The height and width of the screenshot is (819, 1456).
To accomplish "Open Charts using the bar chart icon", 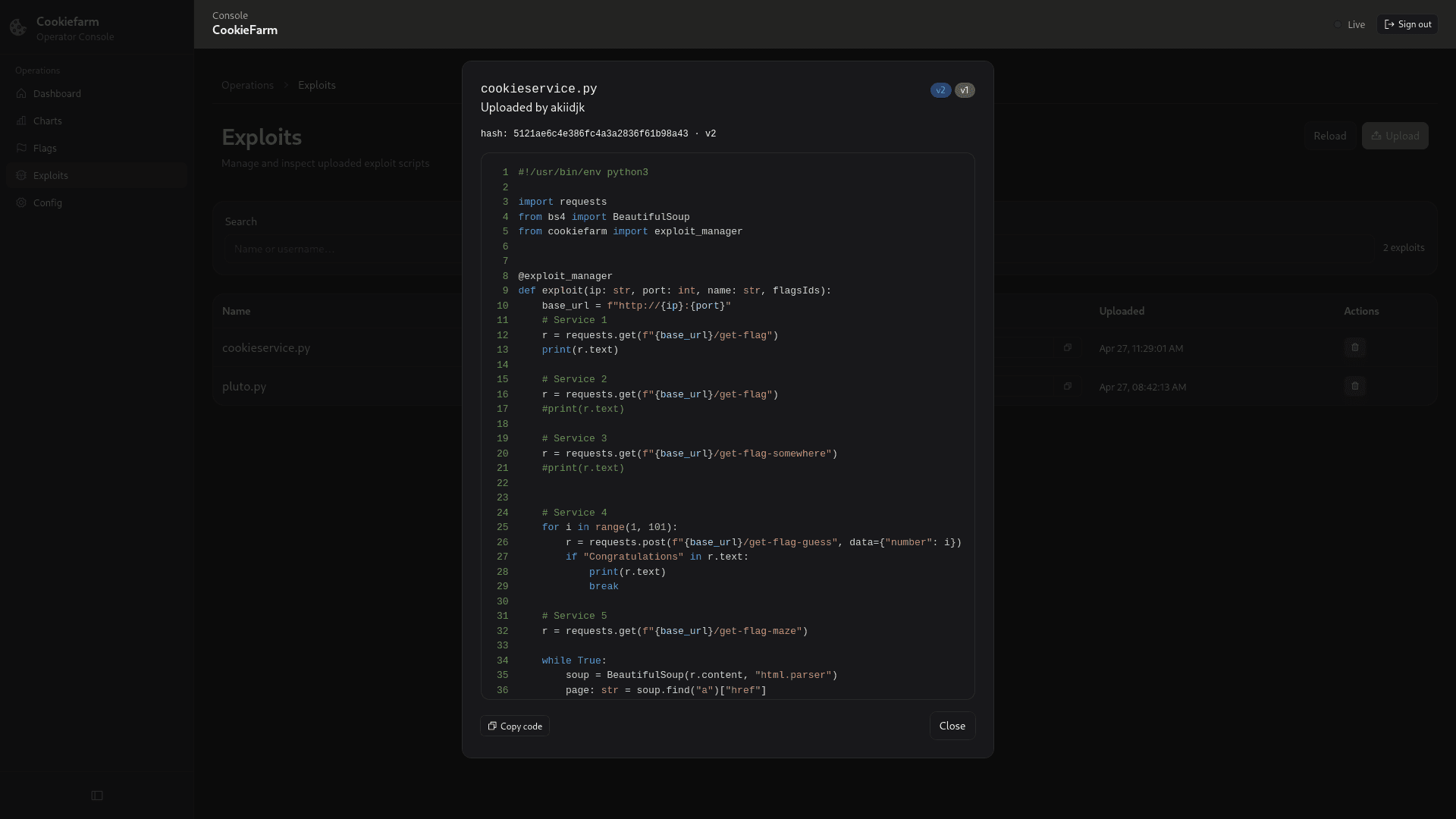I will click(21, 121).
